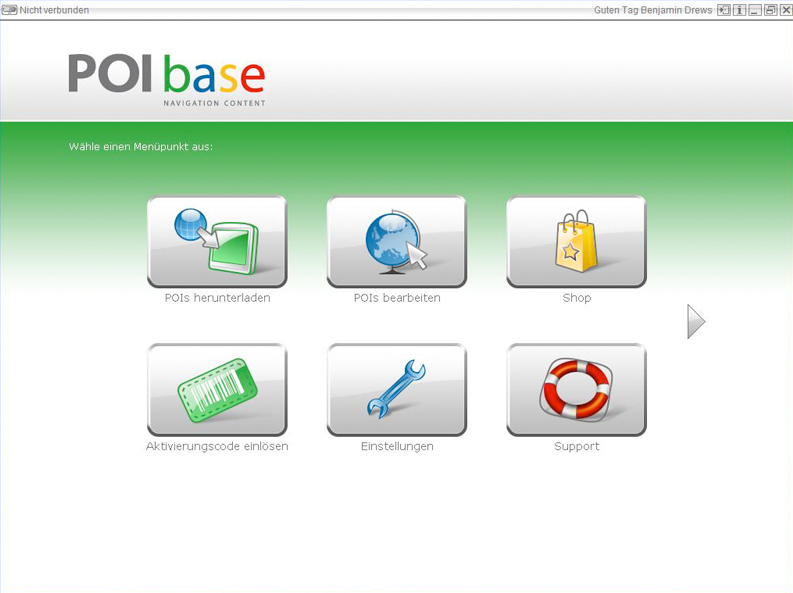This screenshot has height=593, width=793.
Task: Click the Support text label
Action: 576,446
